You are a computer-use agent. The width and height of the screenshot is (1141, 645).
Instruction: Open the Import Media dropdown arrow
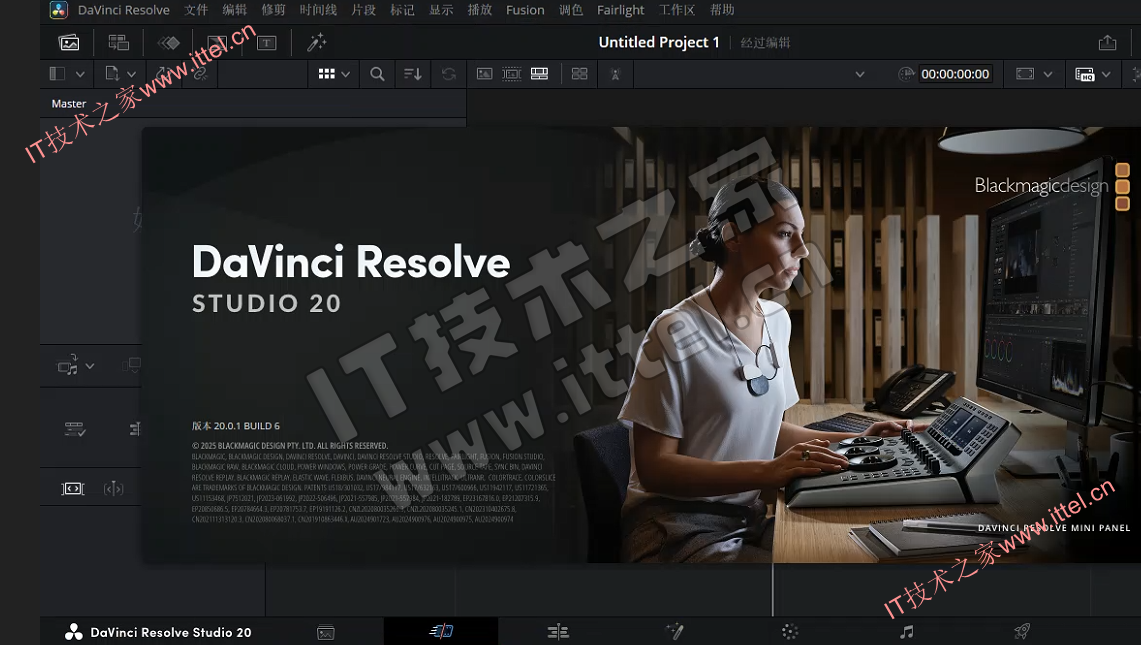coord(132,74)
